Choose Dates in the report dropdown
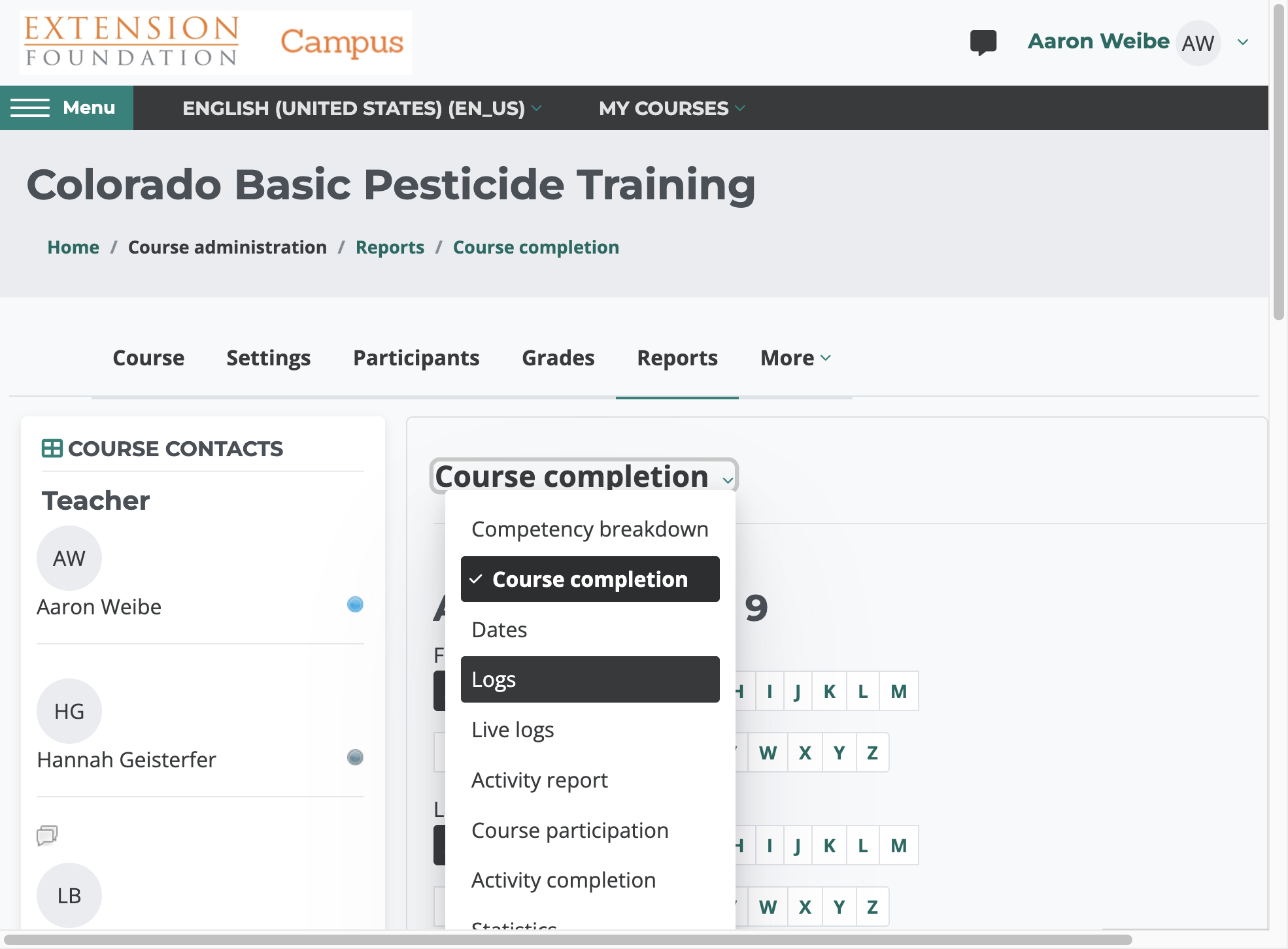 click(590, 629)
